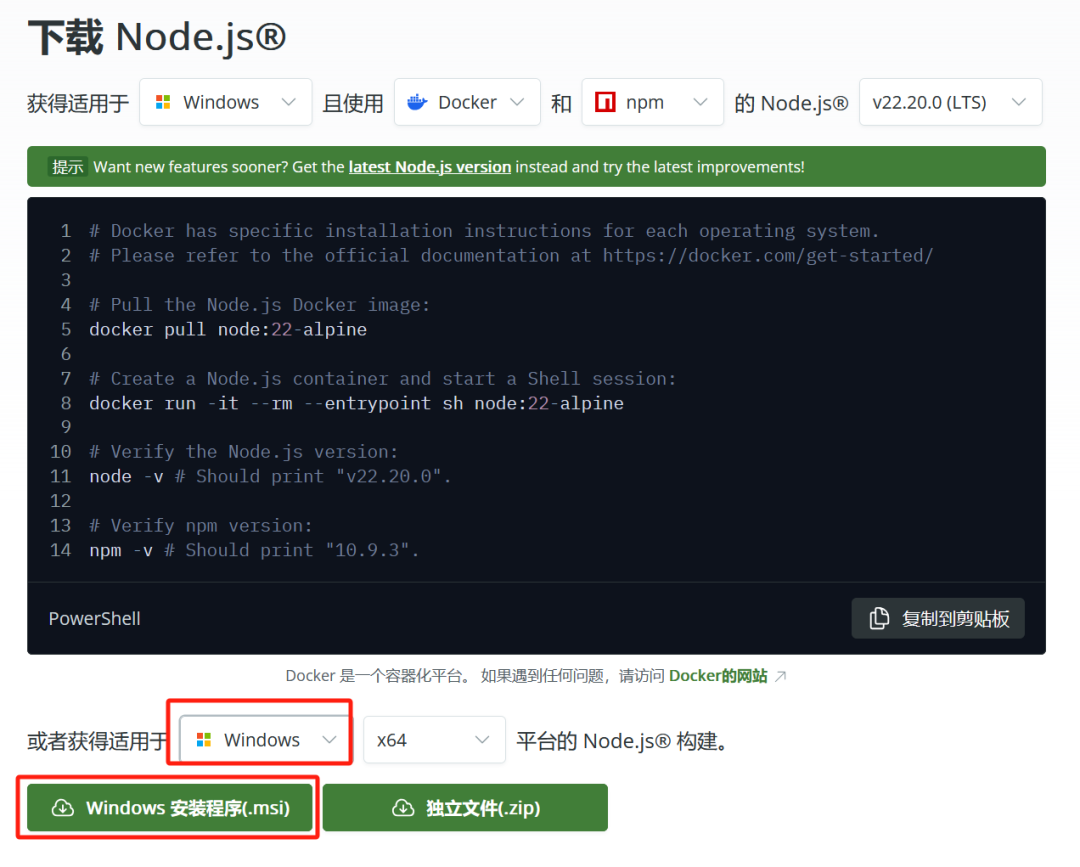The image size is (1080, 867).
Task: Click the Windows logo in the lower dropdown
Action: (x=204, y=740)
